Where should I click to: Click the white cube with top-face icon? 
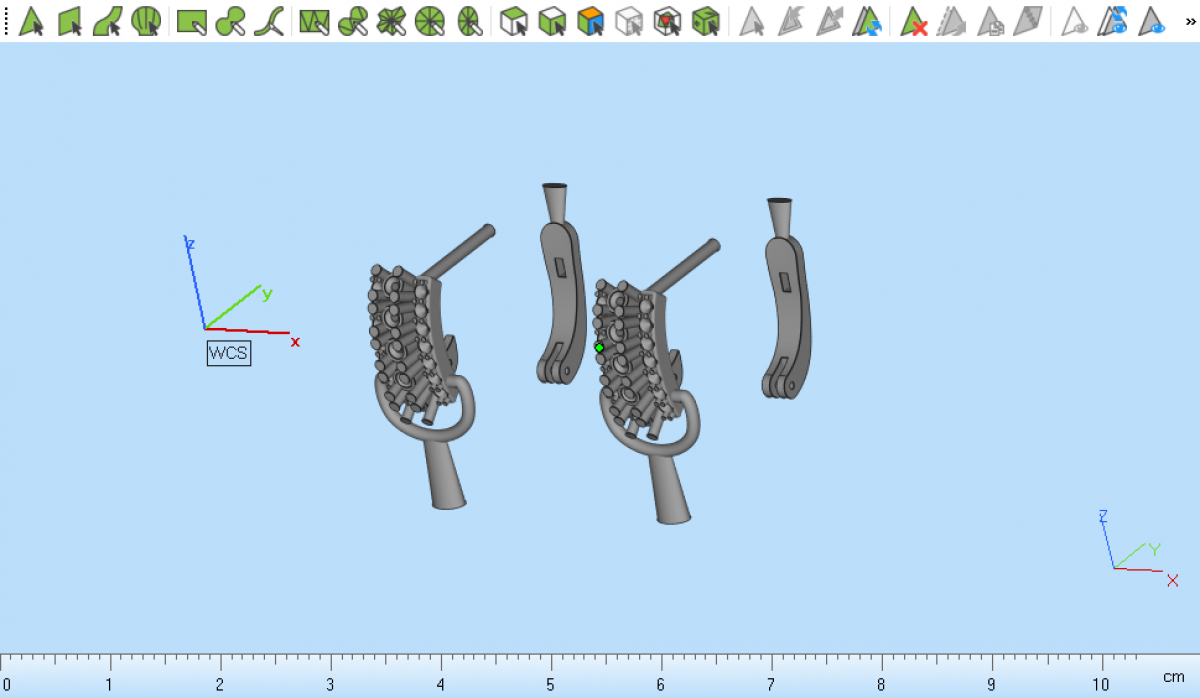pos(552,21)
